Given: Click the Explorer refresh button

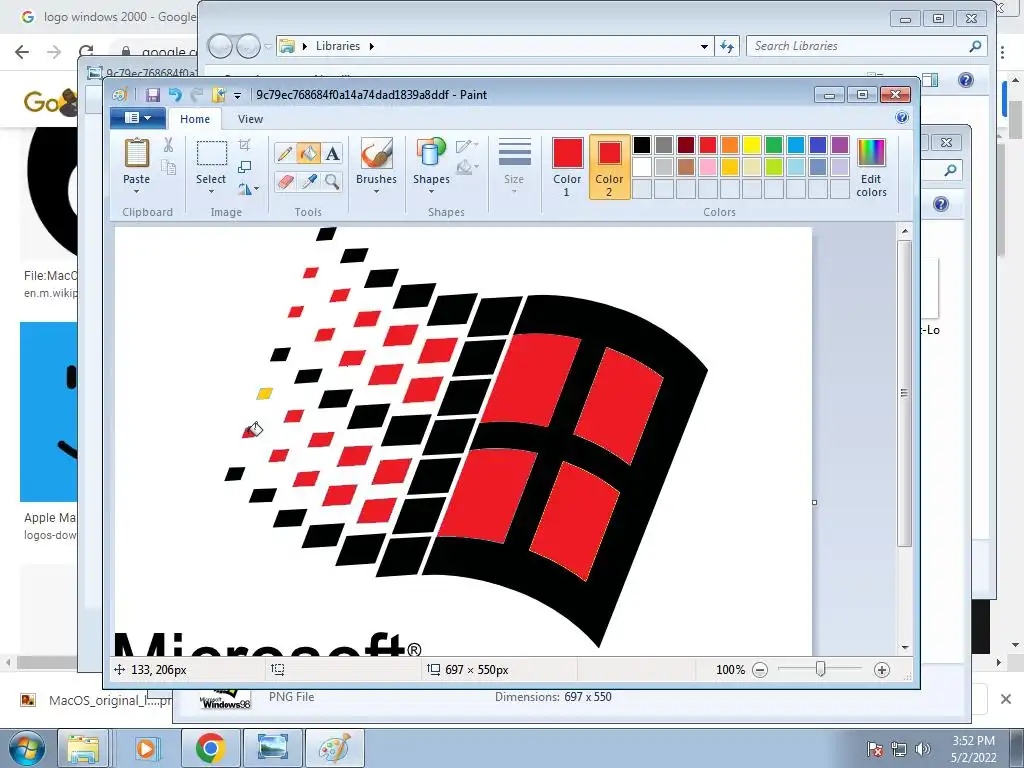Looking at the screenshot, I should coord(727,46).
